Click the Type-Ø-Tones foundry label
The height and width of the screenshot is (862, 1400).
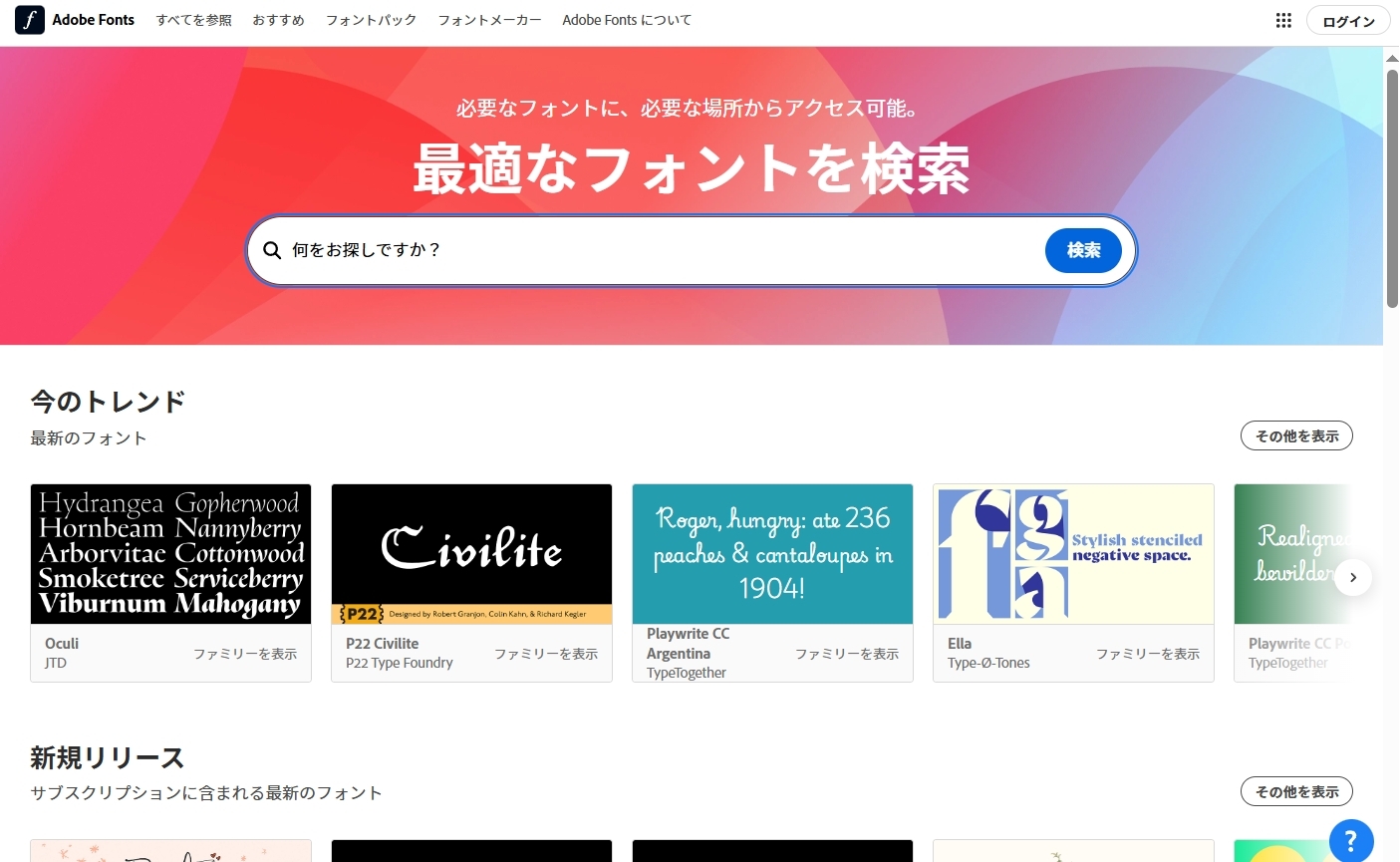point(988,663)
